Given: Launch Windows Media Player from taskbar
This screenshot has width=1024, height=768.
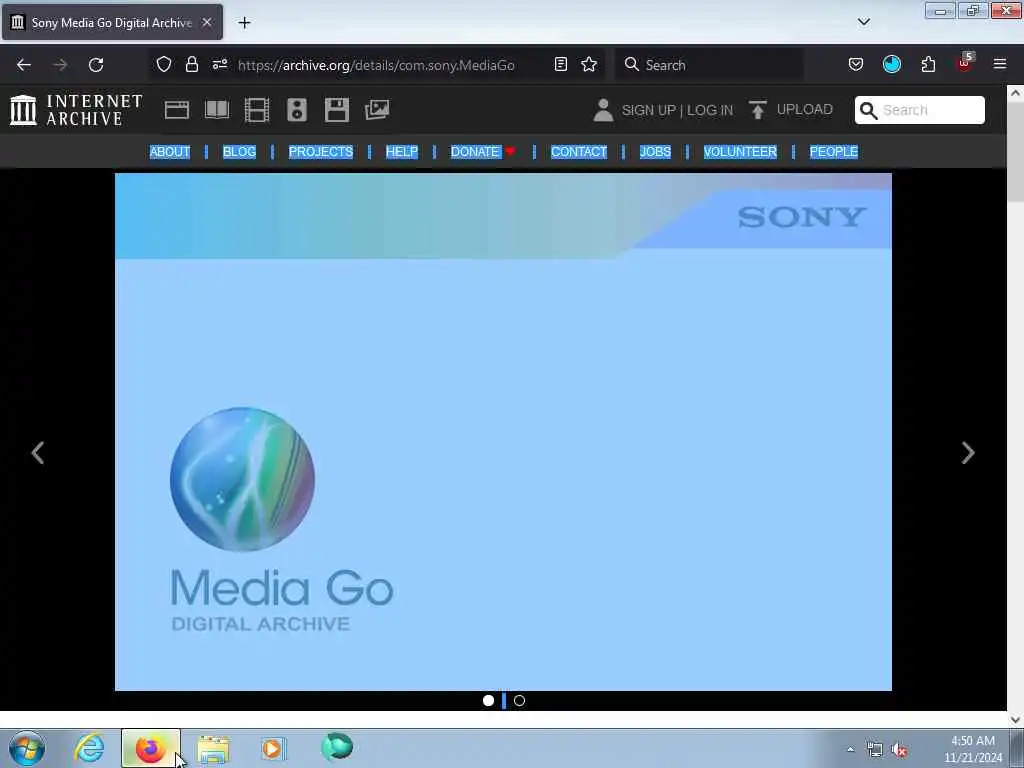Looking at the screenshot, I should click(273, 748).
